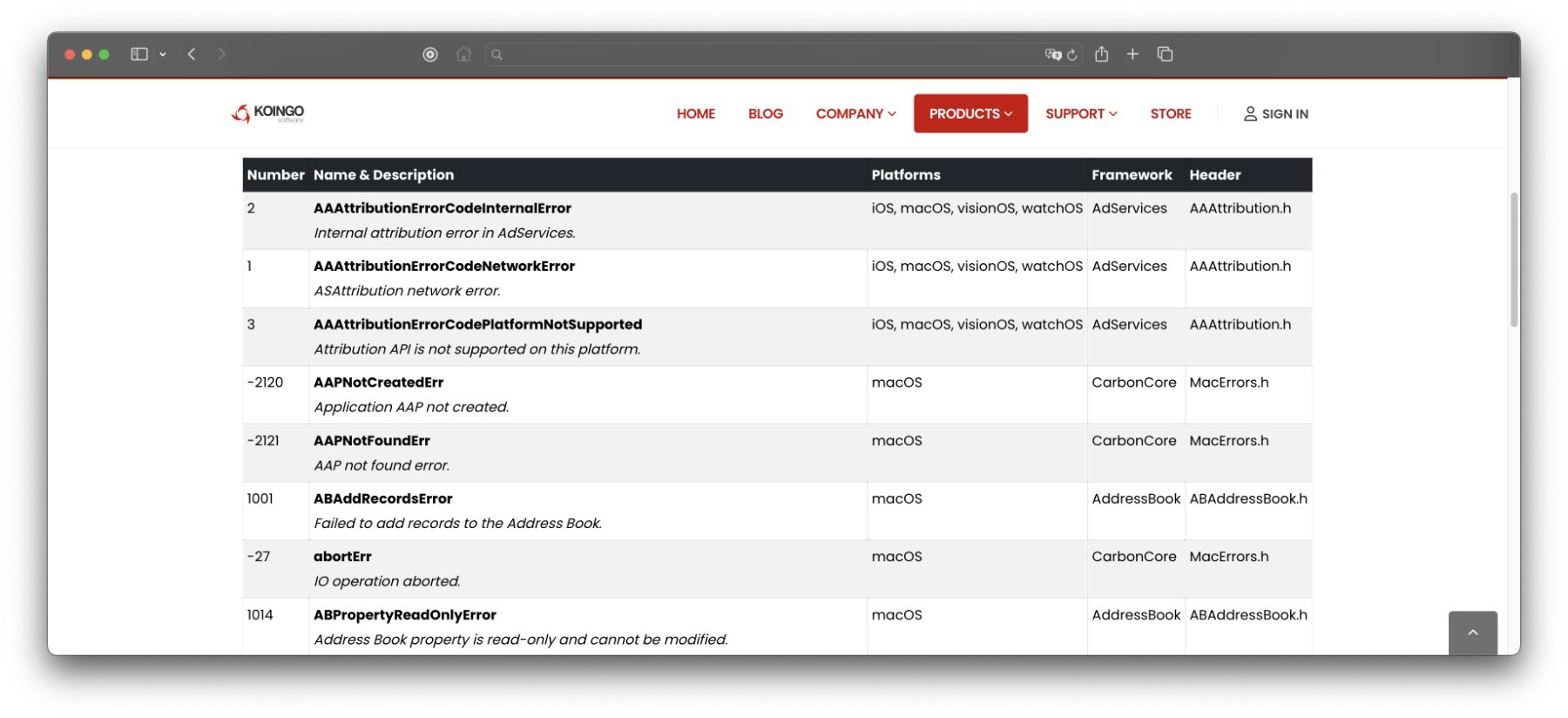Open the Share icon in toolbar
Viewport: 1568px width, 718px height.
[1102, 54]
